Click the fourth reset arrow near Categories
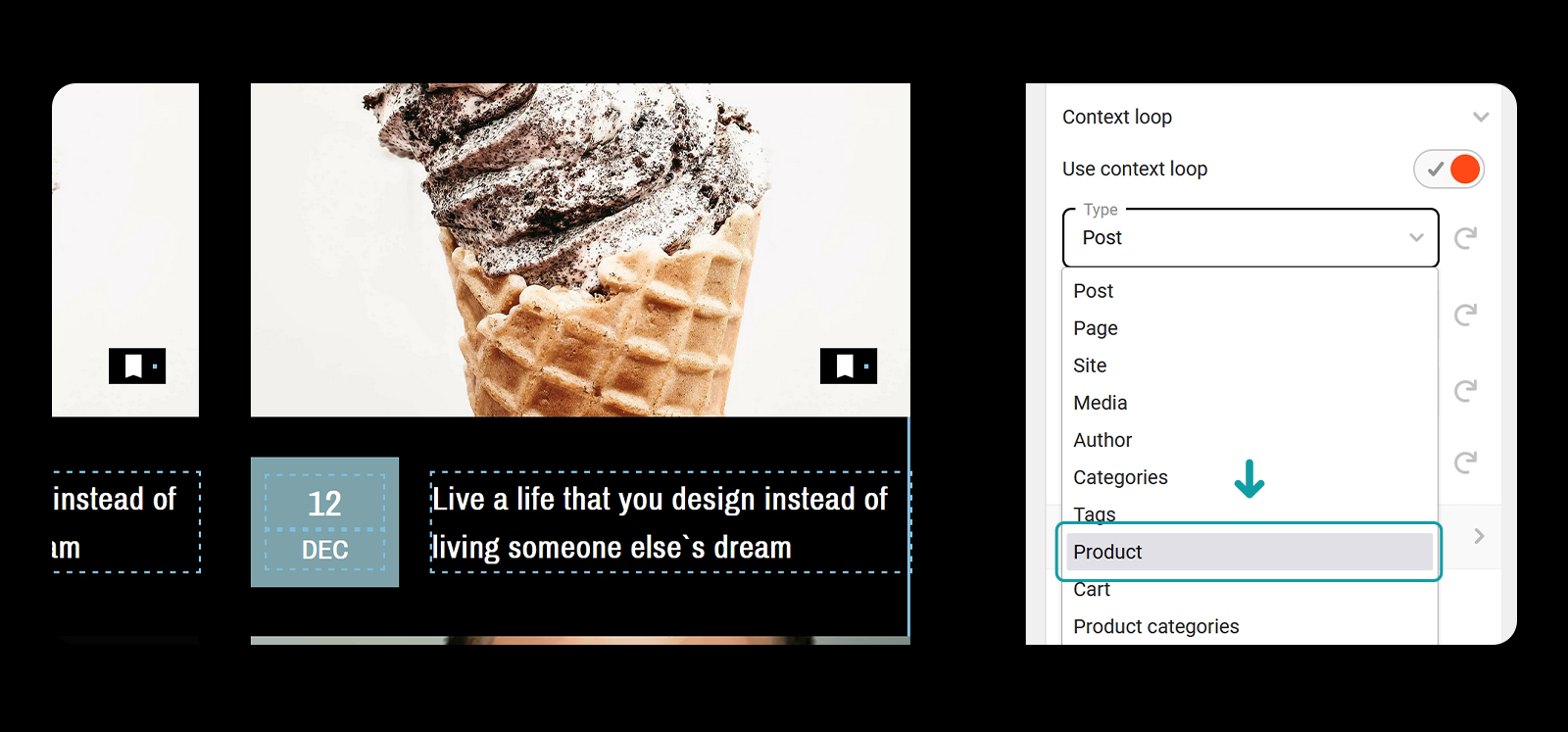1568x732 pixels. (x=1465, y=462)
